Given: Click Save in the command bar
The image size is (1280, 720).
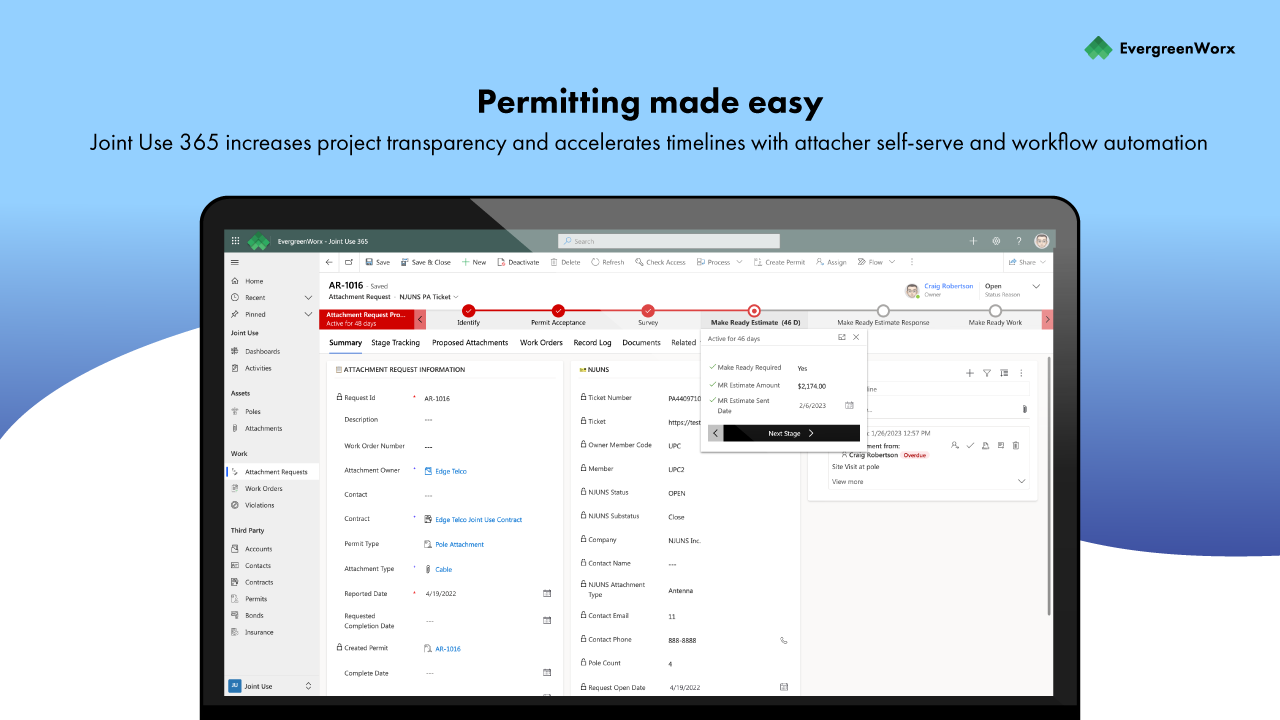Looking at the screenshot, I should [x=378, y=262].
